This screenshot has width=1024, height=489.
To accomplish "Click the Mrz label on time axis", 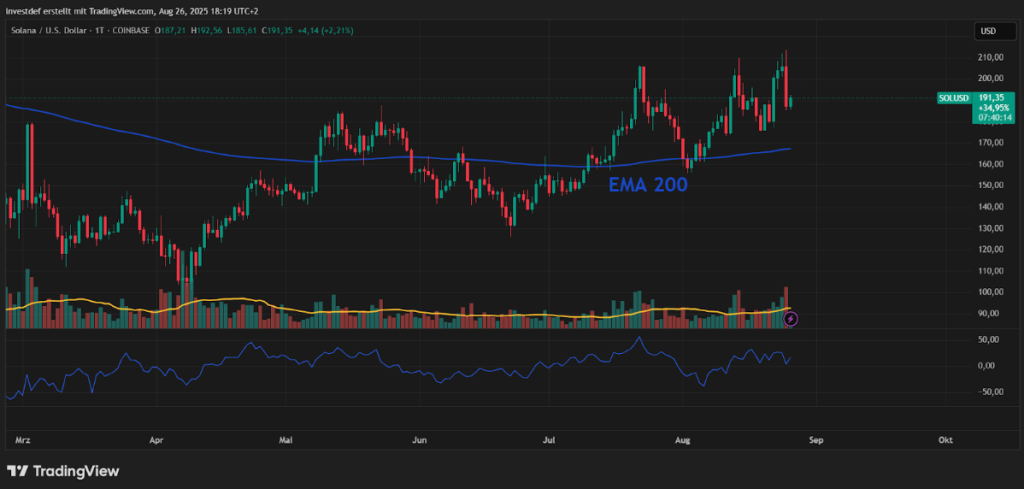I will pyautogui.click(x=24, y=439).
